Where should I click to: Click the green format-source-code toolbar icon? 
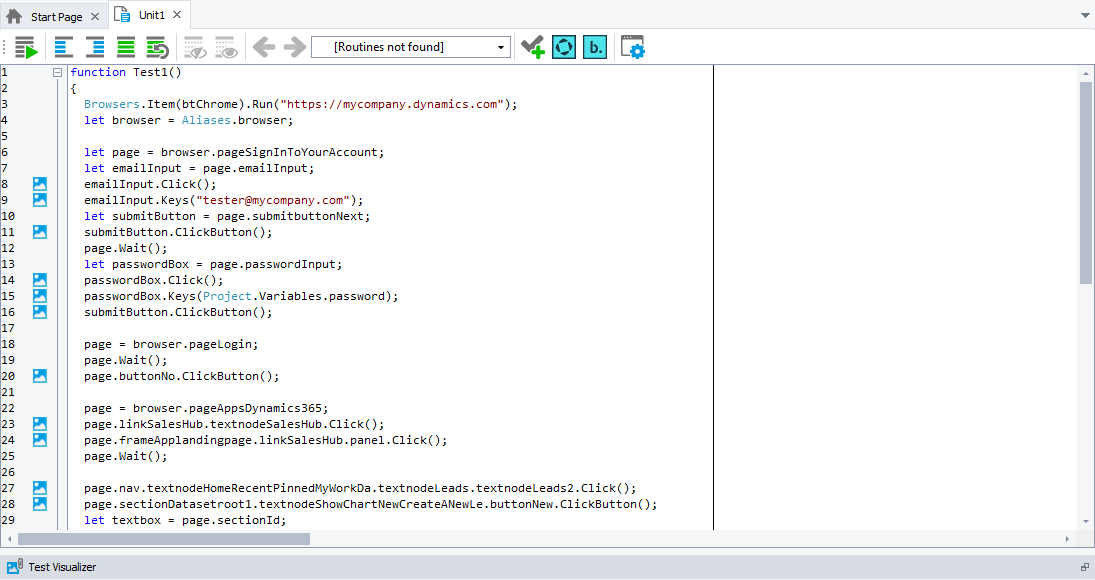[124, 46]
